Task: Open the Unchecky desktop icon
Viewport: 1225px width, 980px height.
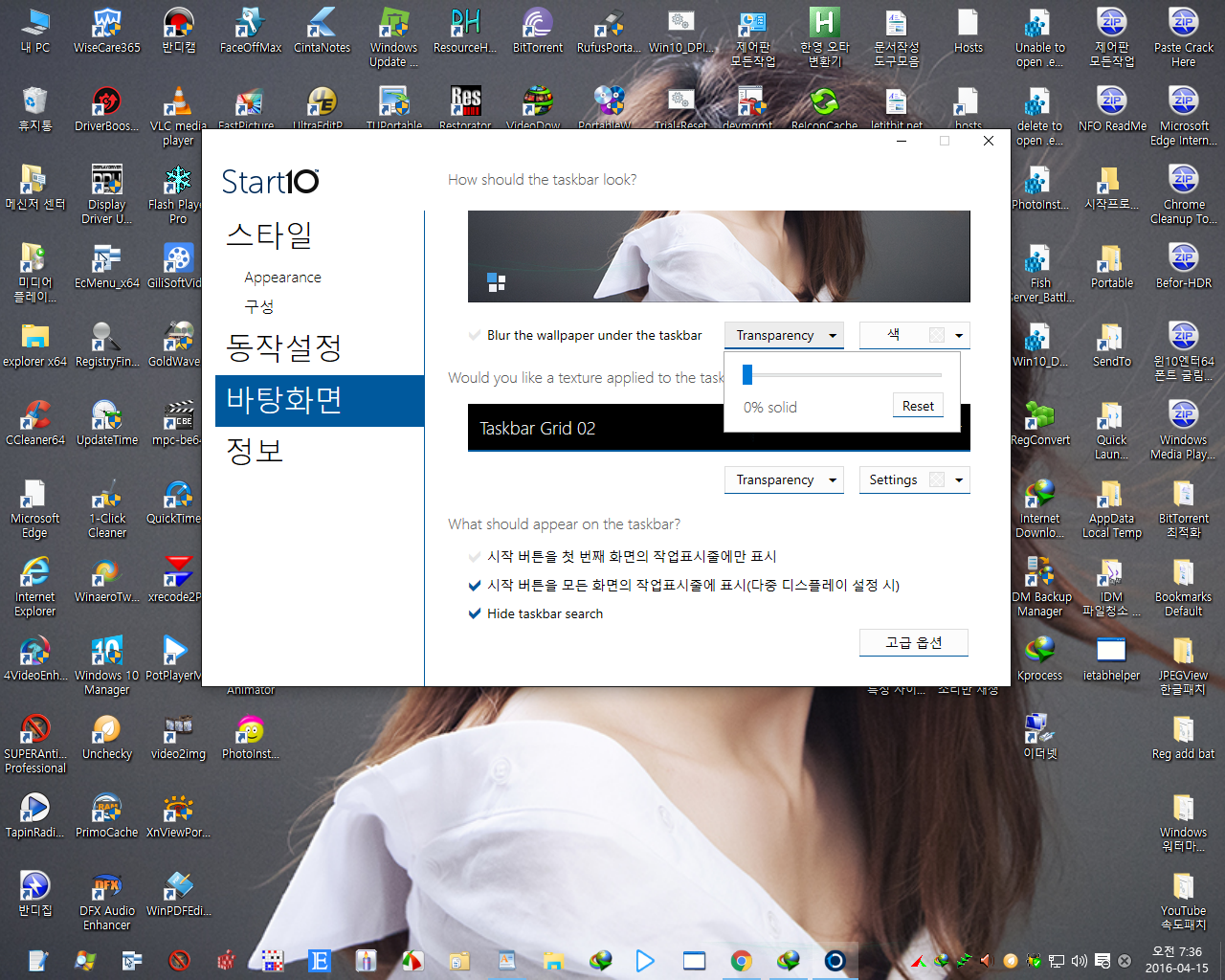Action: 106,738
